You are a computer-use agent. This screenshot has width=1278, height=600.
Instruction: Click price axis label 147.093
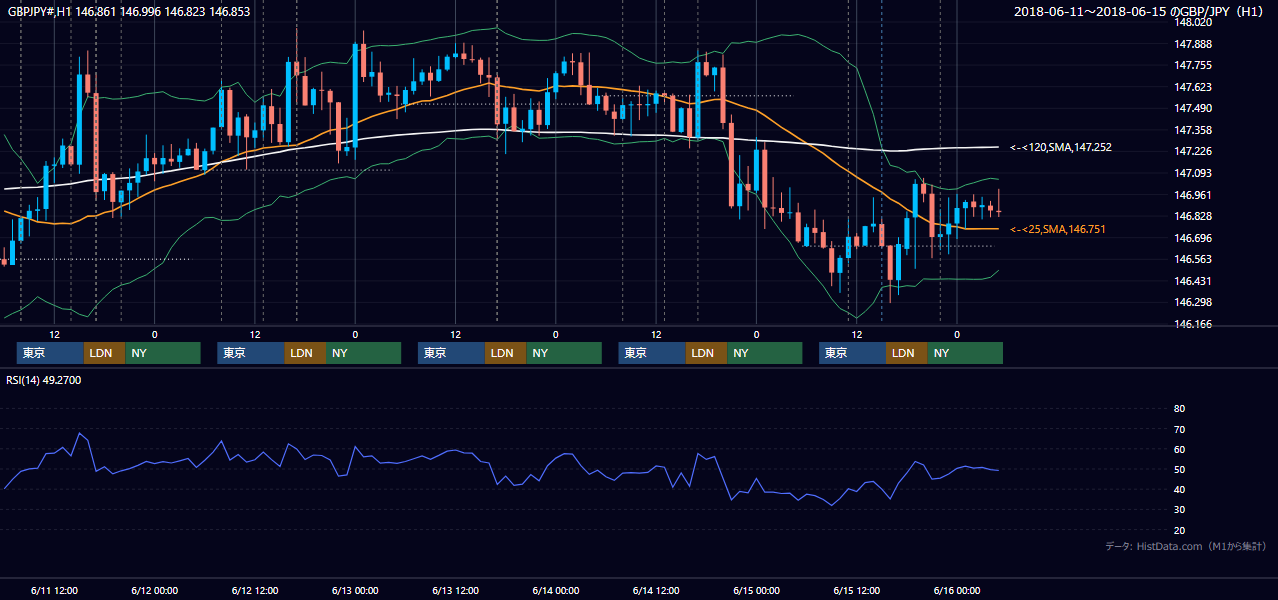[1192, 173]
